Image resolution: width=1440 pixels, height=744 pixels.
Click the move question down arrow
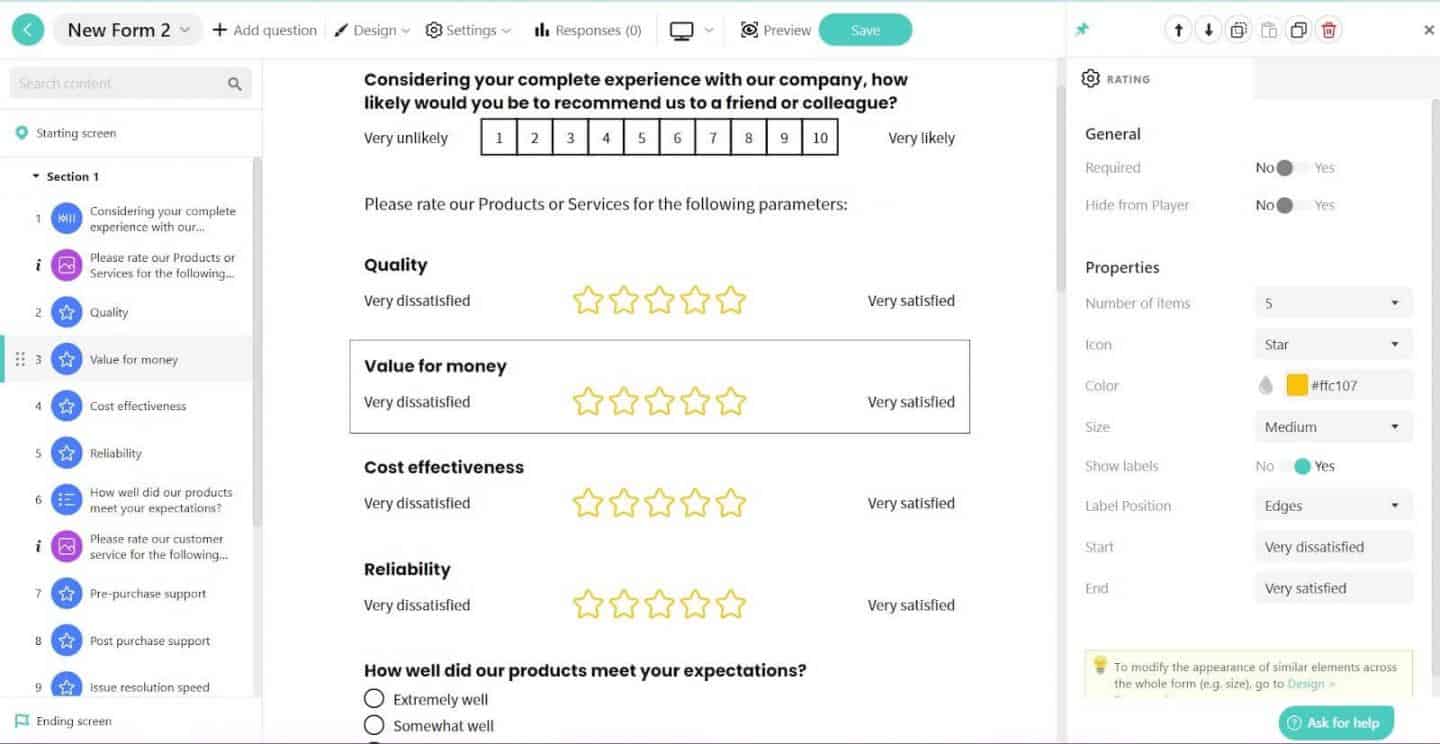pyautogui.click(x=1209, y=30)
